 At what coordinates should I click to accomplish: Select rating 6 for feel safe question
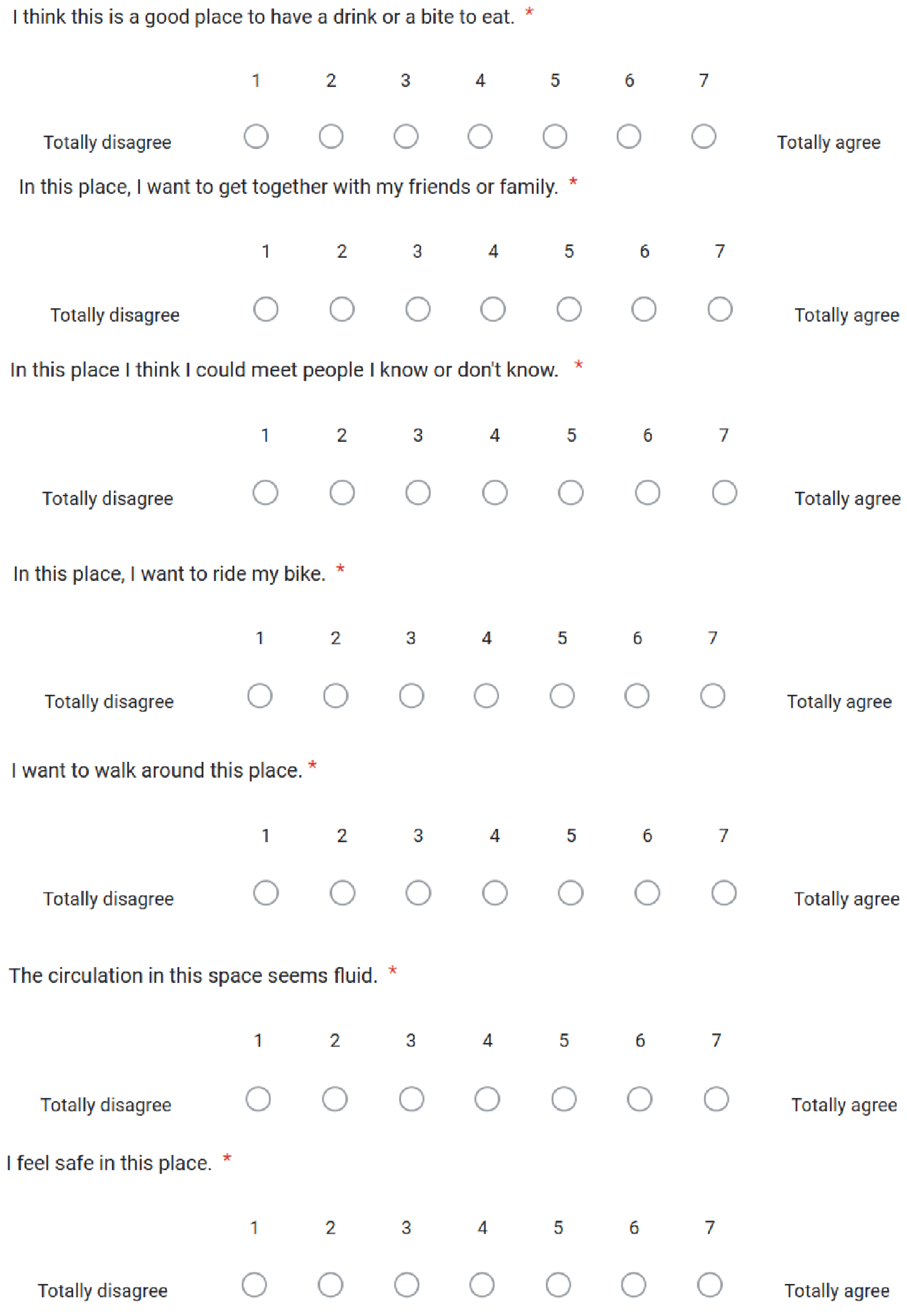634,1285
